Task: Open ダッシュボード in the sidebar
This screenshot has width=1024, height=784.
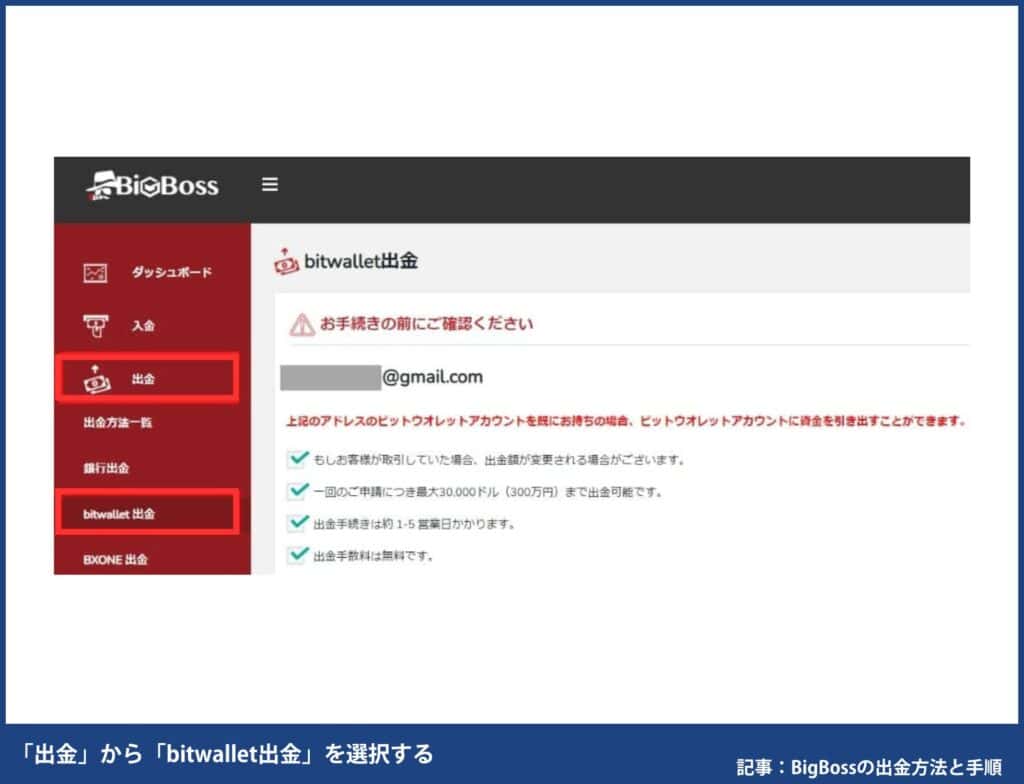Action: click(x=172, y=272)
